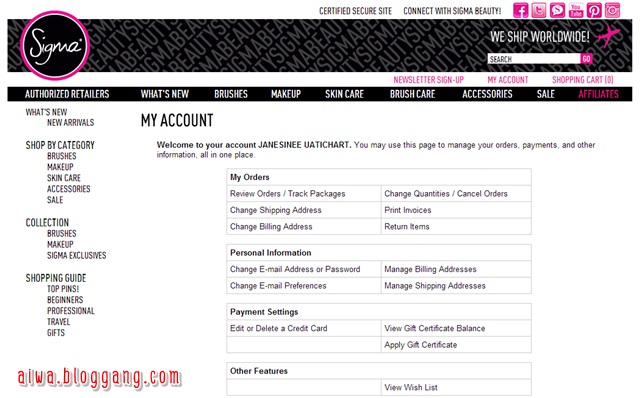Click the pink GO search button
The image size is (640, 398).
click(x=586, y=59)
